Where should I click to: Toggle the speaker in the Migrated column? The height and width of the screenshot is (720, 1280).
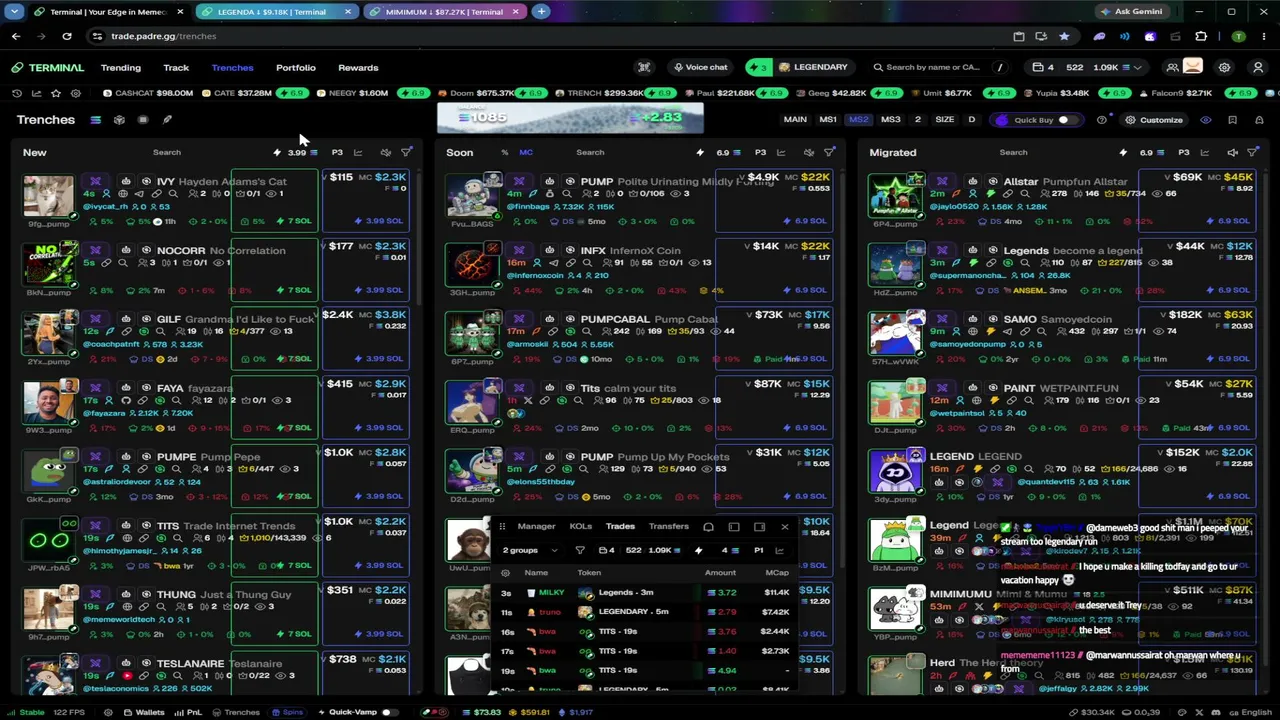click(x=1232, y=153)
